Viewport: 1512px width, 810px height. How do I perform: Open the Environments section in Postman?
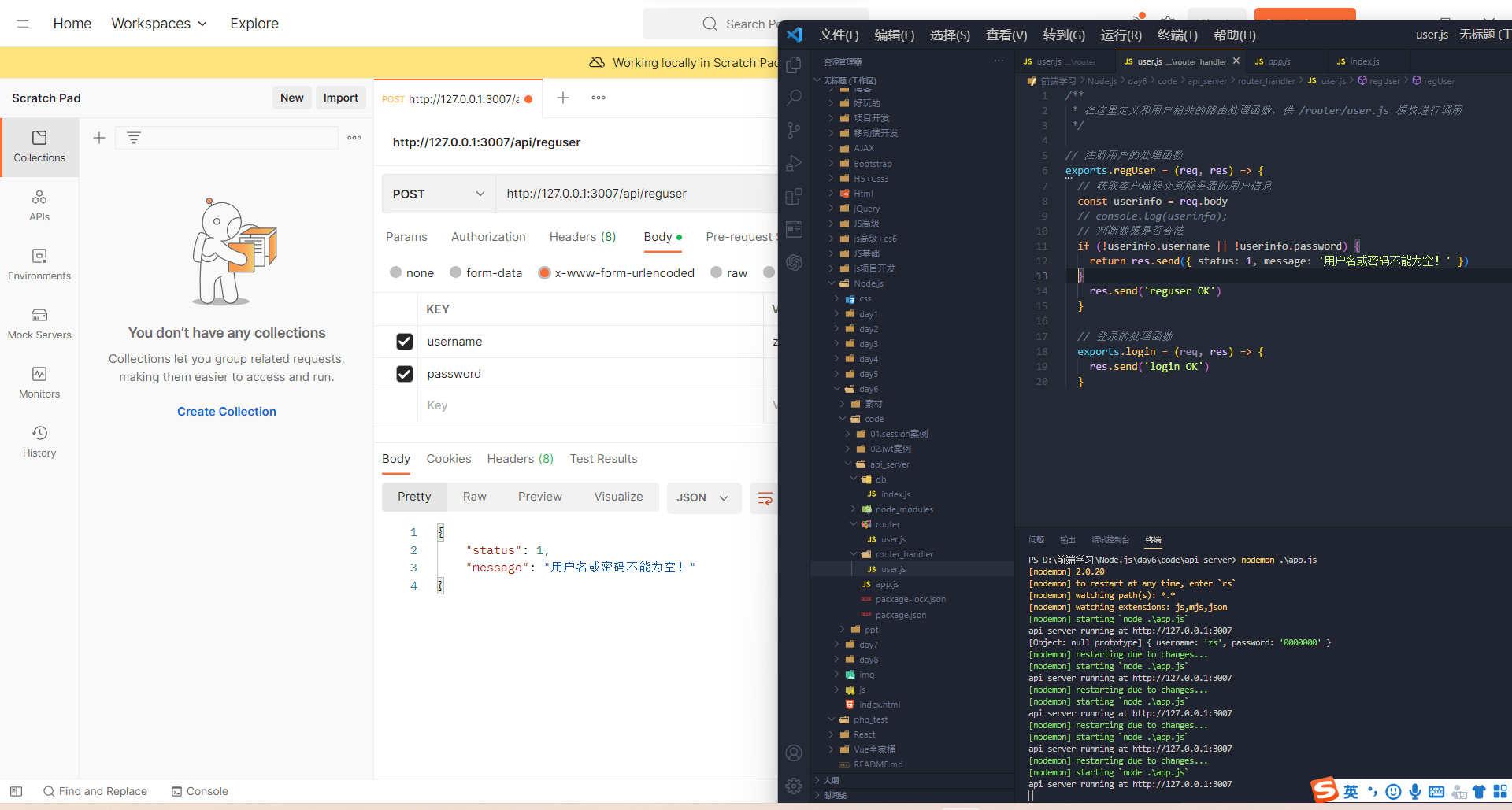pyautogui.click(x=39, y=265)
